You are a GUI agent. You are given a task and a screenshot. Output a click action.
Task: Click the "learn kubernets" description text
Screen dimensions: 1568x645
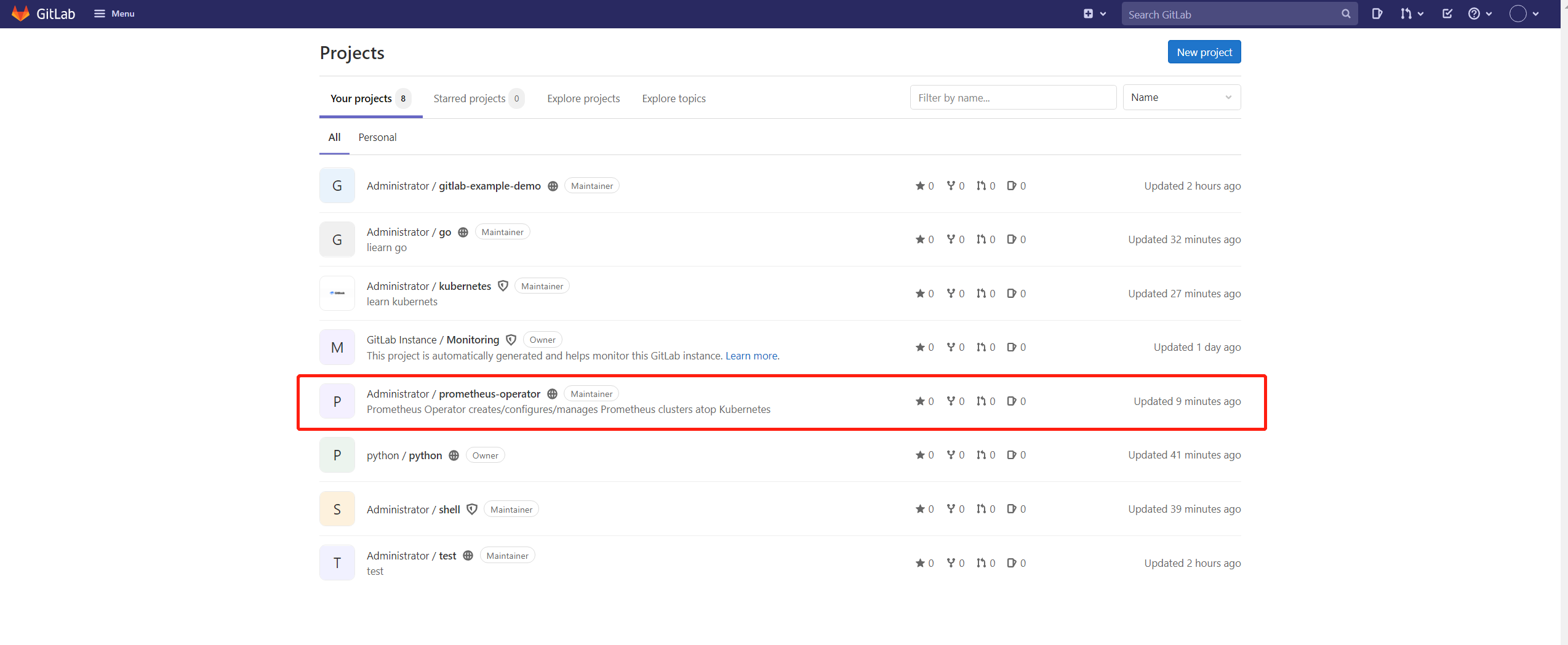pyautogui.click(x=402, y=302)
